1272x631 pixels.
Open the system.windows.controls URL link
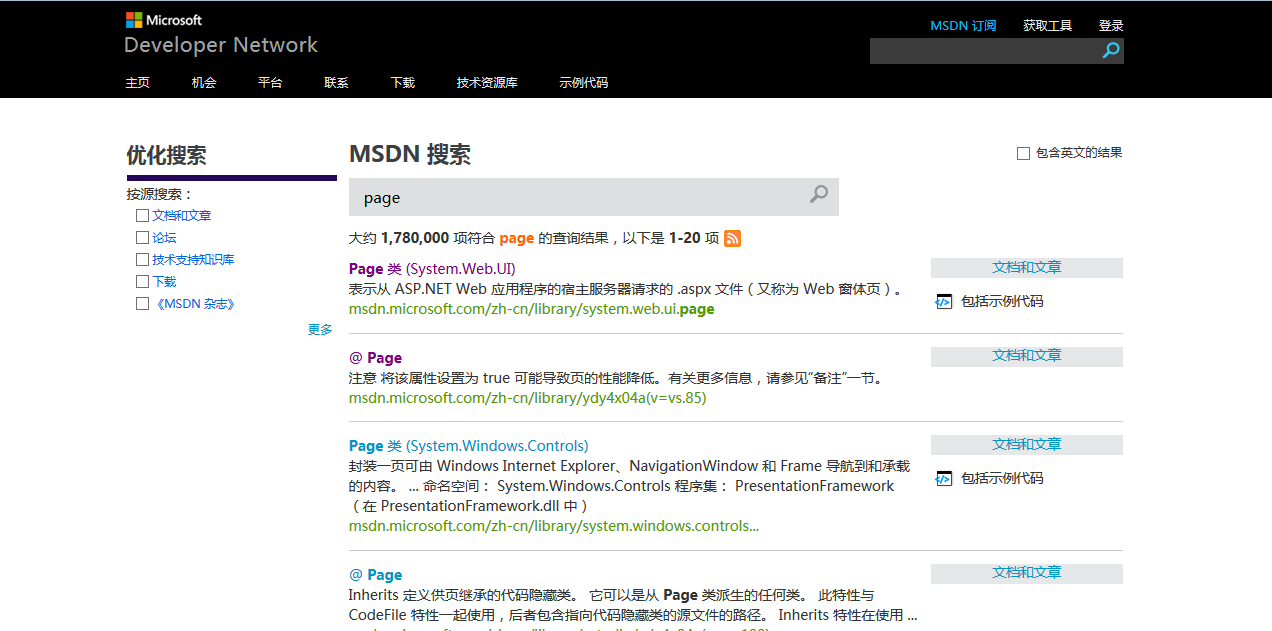[554, 526]
